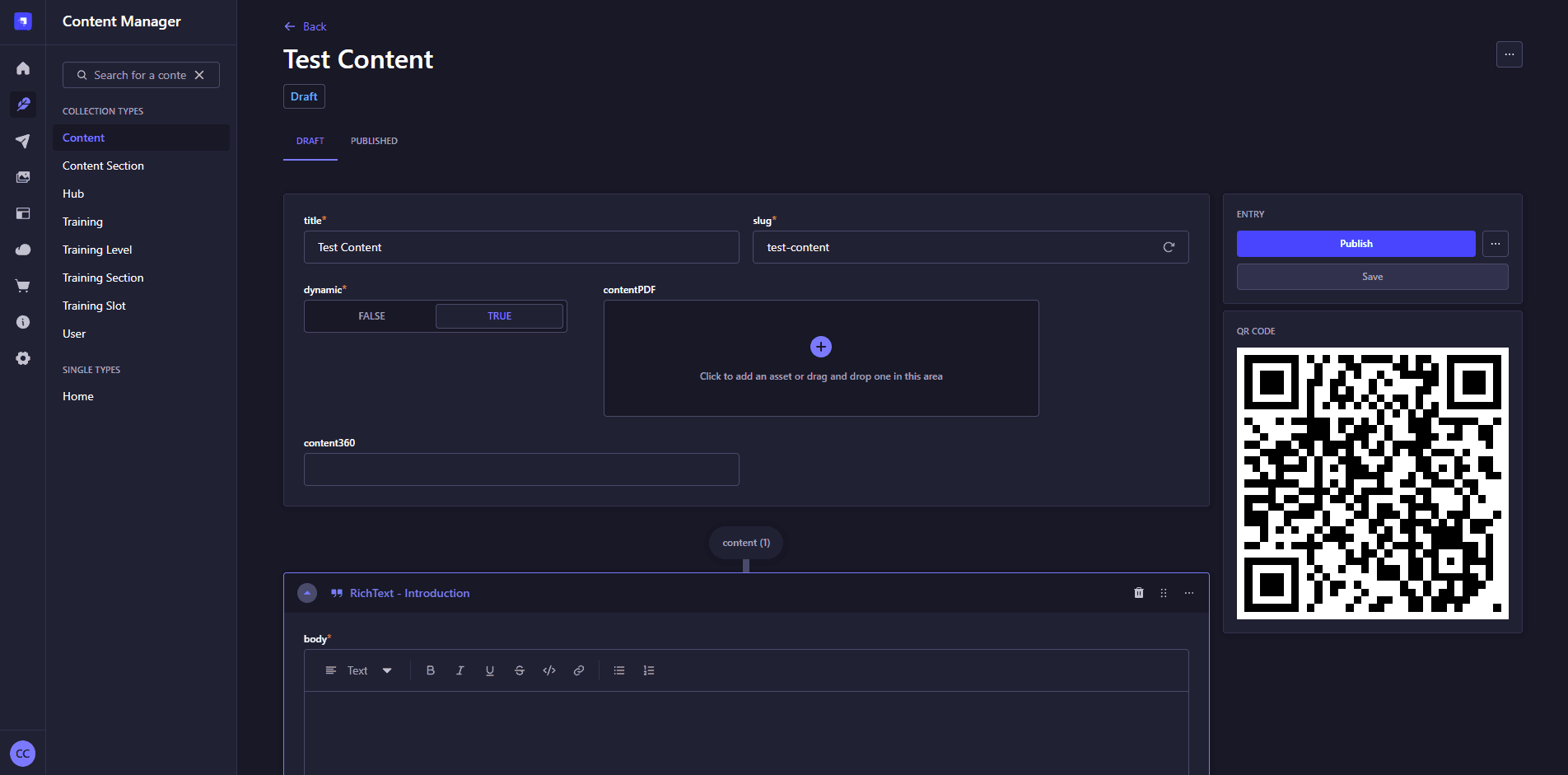Create a bulleted list in body
The height and width of the screenshot is (775, 1568).
(x=619, y=670)
